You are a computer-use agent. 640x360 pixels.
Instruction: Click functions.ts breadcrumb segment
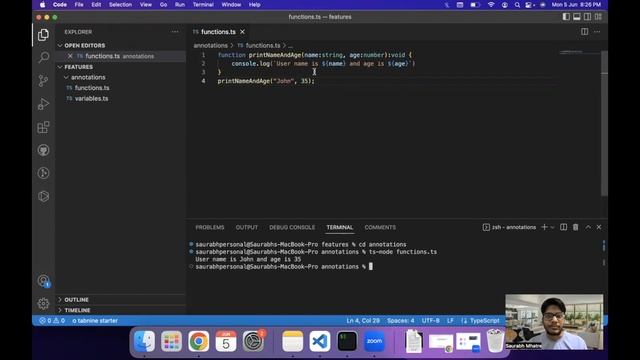(x=263, y=45)
